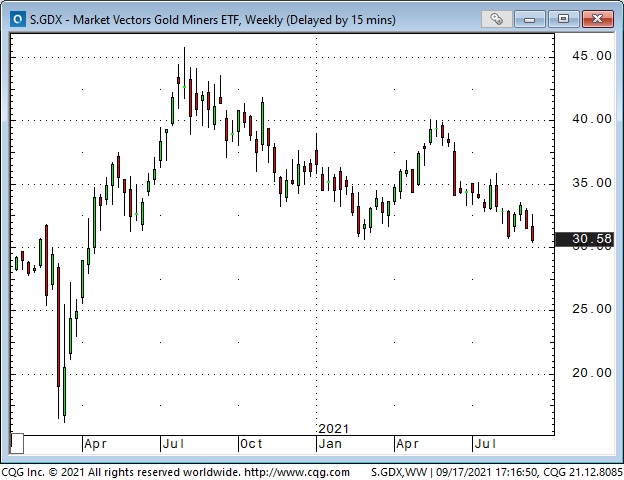Screen dimensions: 624x480
Task: Click the Jan label on time axis
Action: (x=330, y=444)
